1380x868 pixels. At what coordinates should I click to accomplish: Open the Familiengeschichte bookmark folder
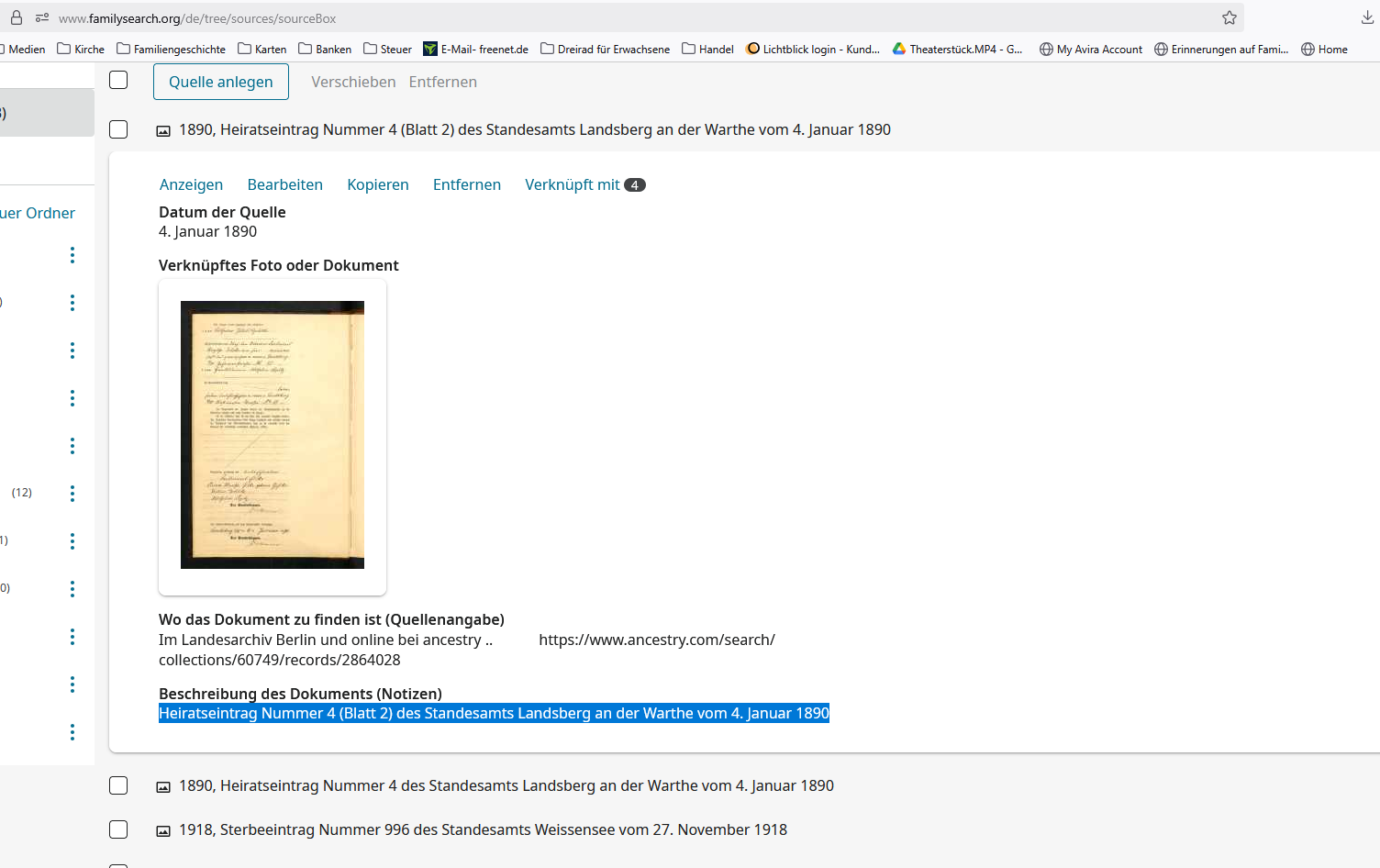pyautogui.click(x=172, y=49)
